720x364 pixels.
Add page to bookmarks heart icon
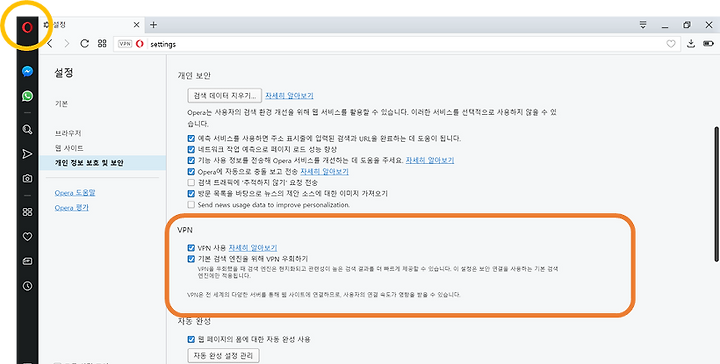pyautogui.click(x=671, y=44)
